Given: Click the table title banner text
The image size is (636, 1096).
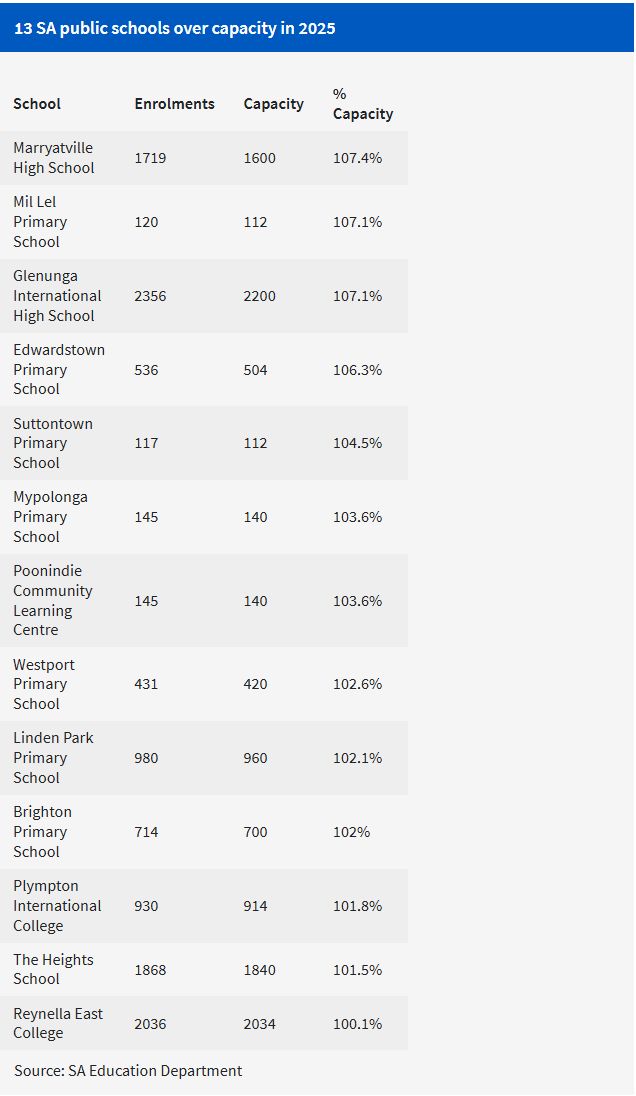Looking at the screenshot, I should 174,28.
